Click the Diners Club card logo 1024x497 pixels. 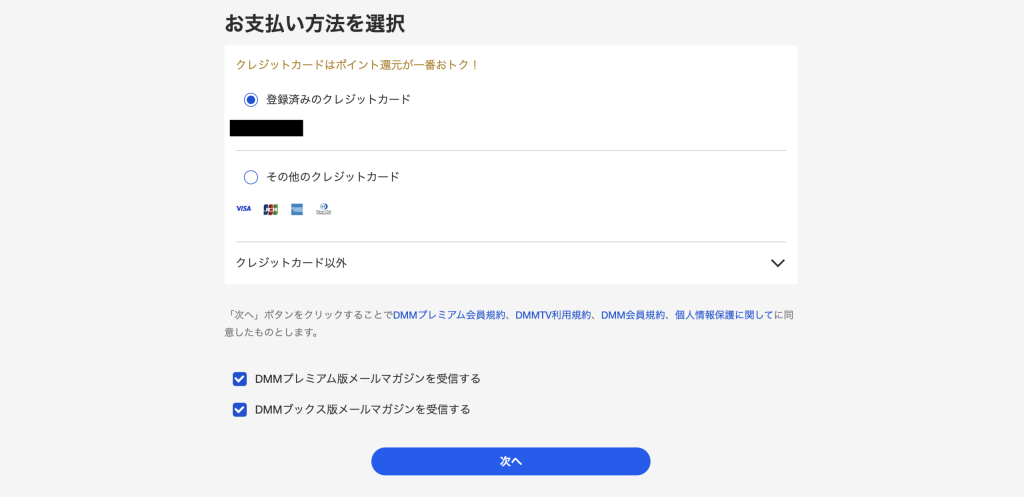coord(323,209)
